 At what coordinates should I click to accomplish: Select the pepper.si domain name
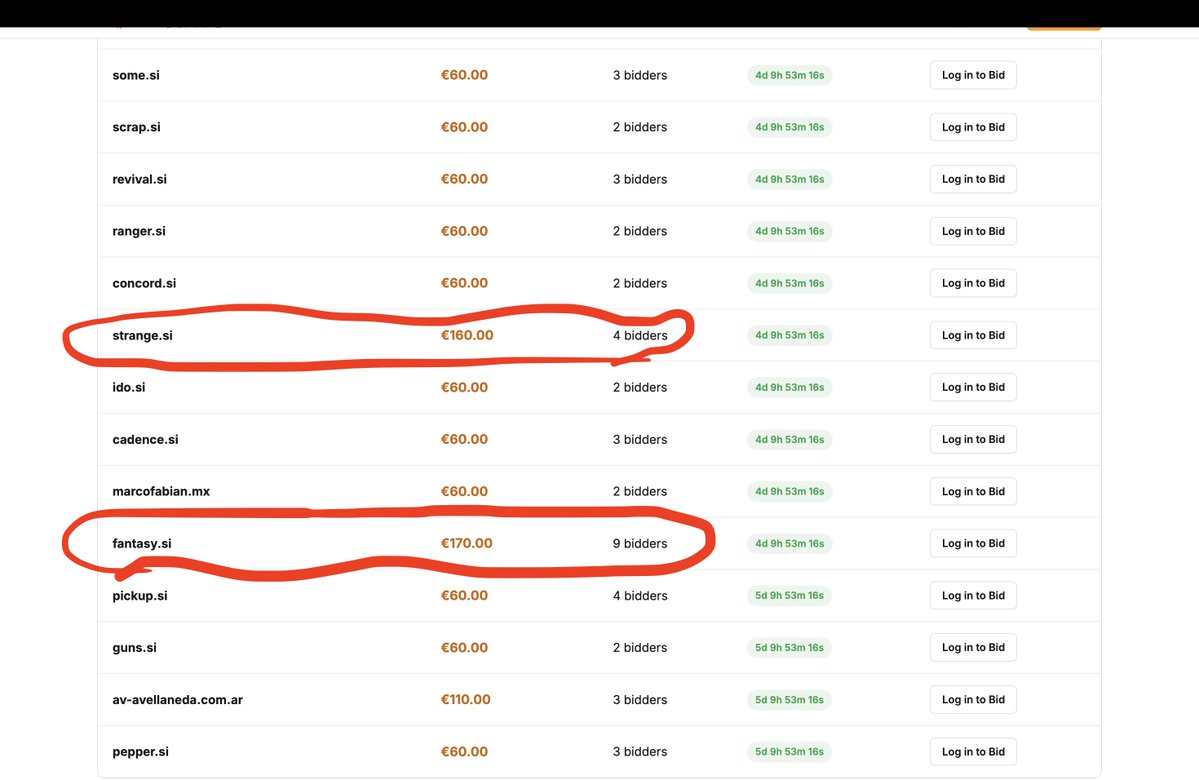click(x=140, y=751)
